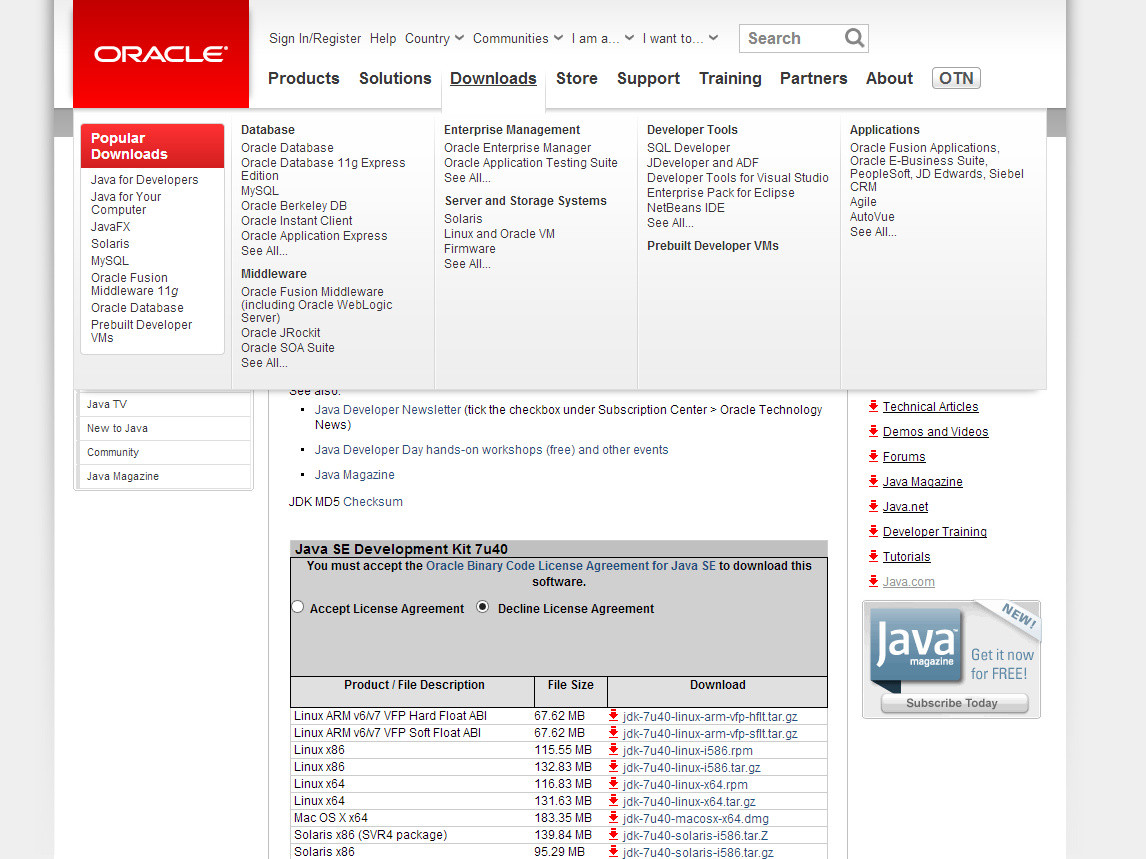Click the Subscribe Today button
This screenshot has height=859, width=1146.
[955, 703]
